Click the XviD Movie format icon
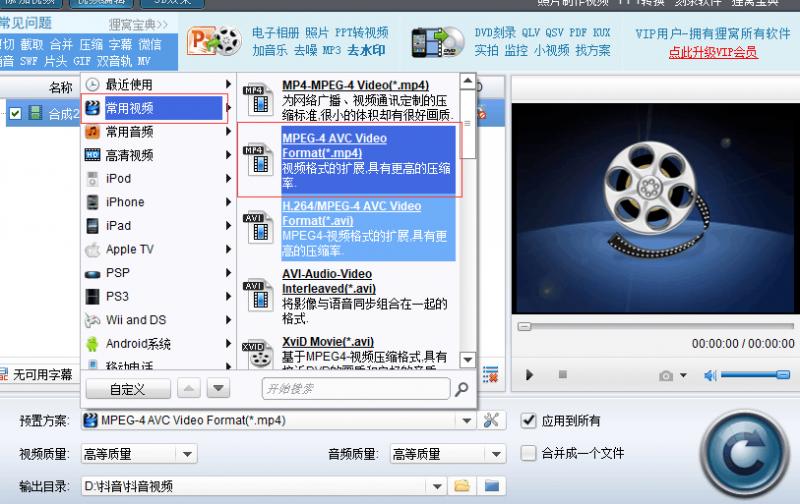Screen dimensions: 800x504 pyautogui.click(x=259, y=354)
